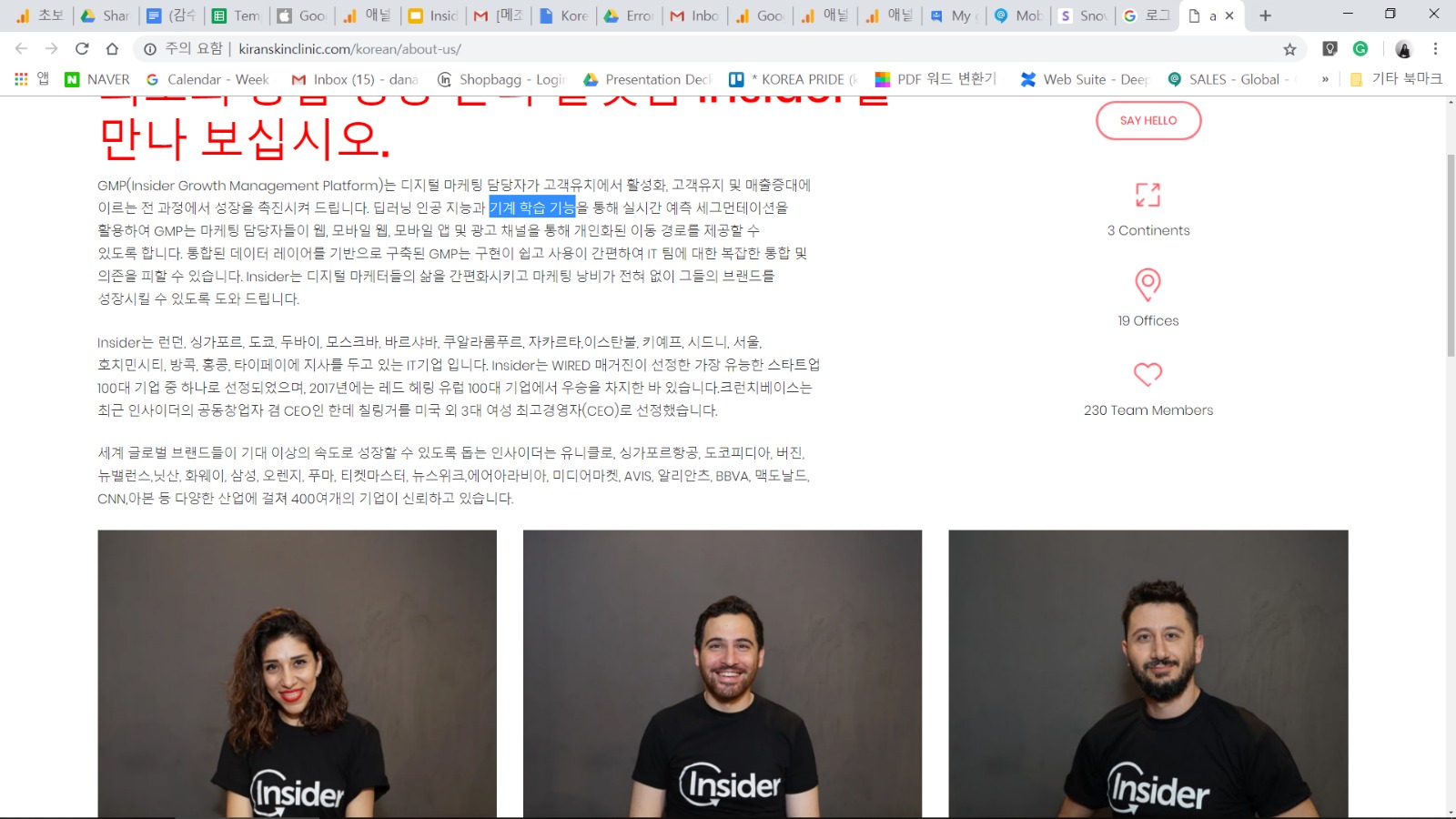This screenshot has width=1456, height=819.
Task: Open a new browser tab
Action: 1265,15
